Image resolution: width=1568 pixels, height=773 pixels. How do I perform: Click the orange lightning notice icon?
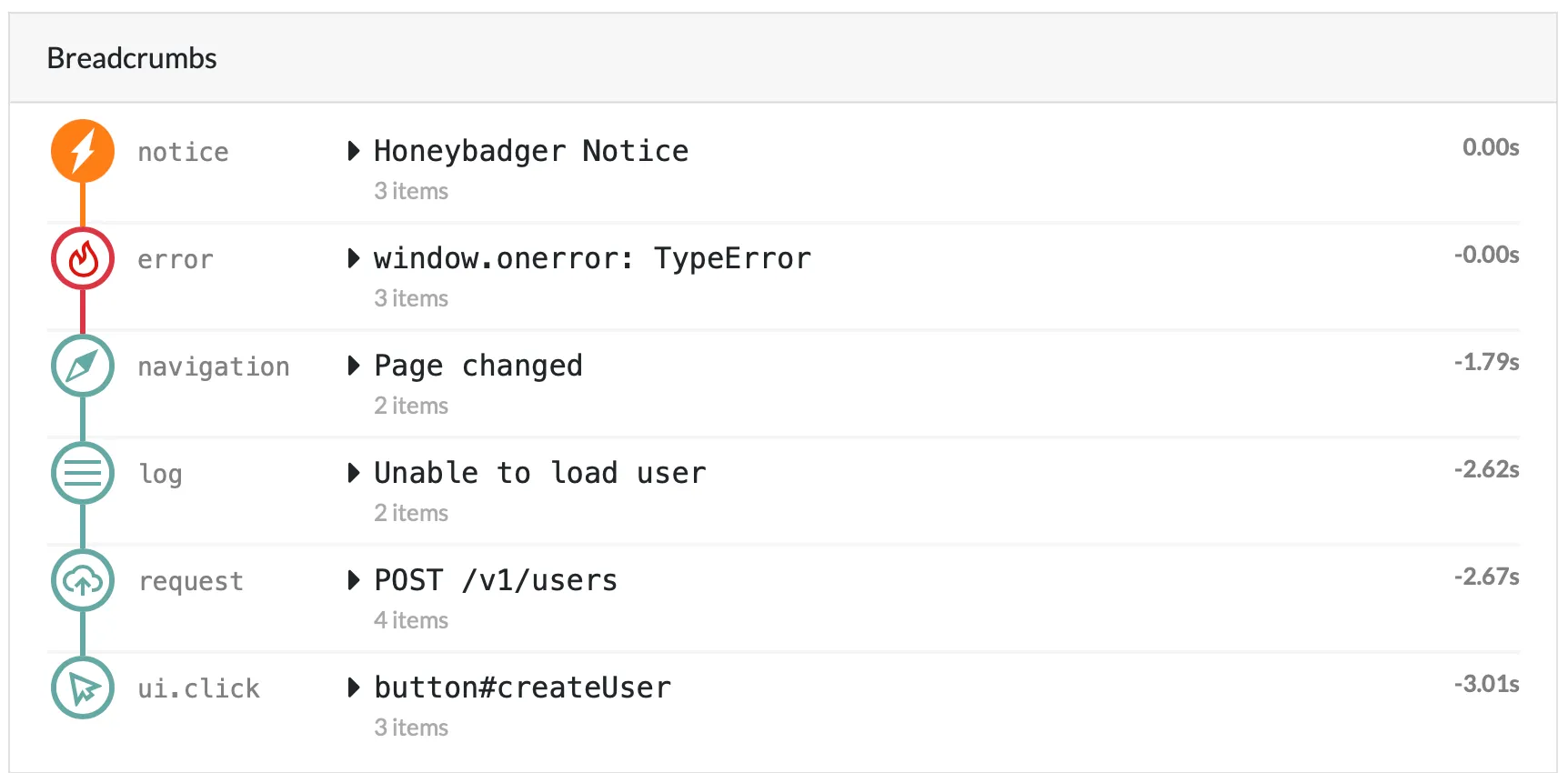(82, 151)
